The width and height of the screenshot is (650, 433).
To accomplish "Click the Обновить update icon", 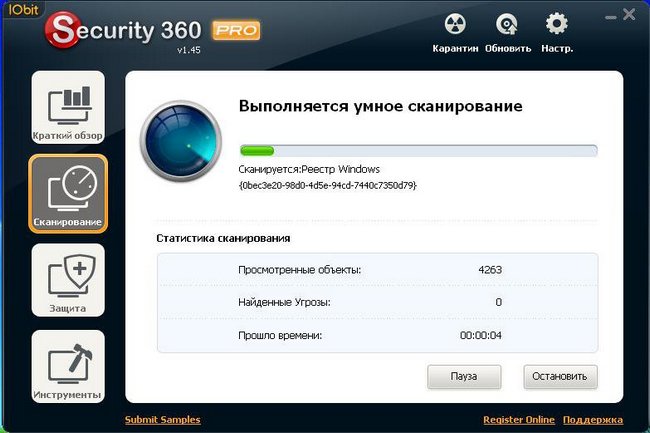I will click(507, 24).
